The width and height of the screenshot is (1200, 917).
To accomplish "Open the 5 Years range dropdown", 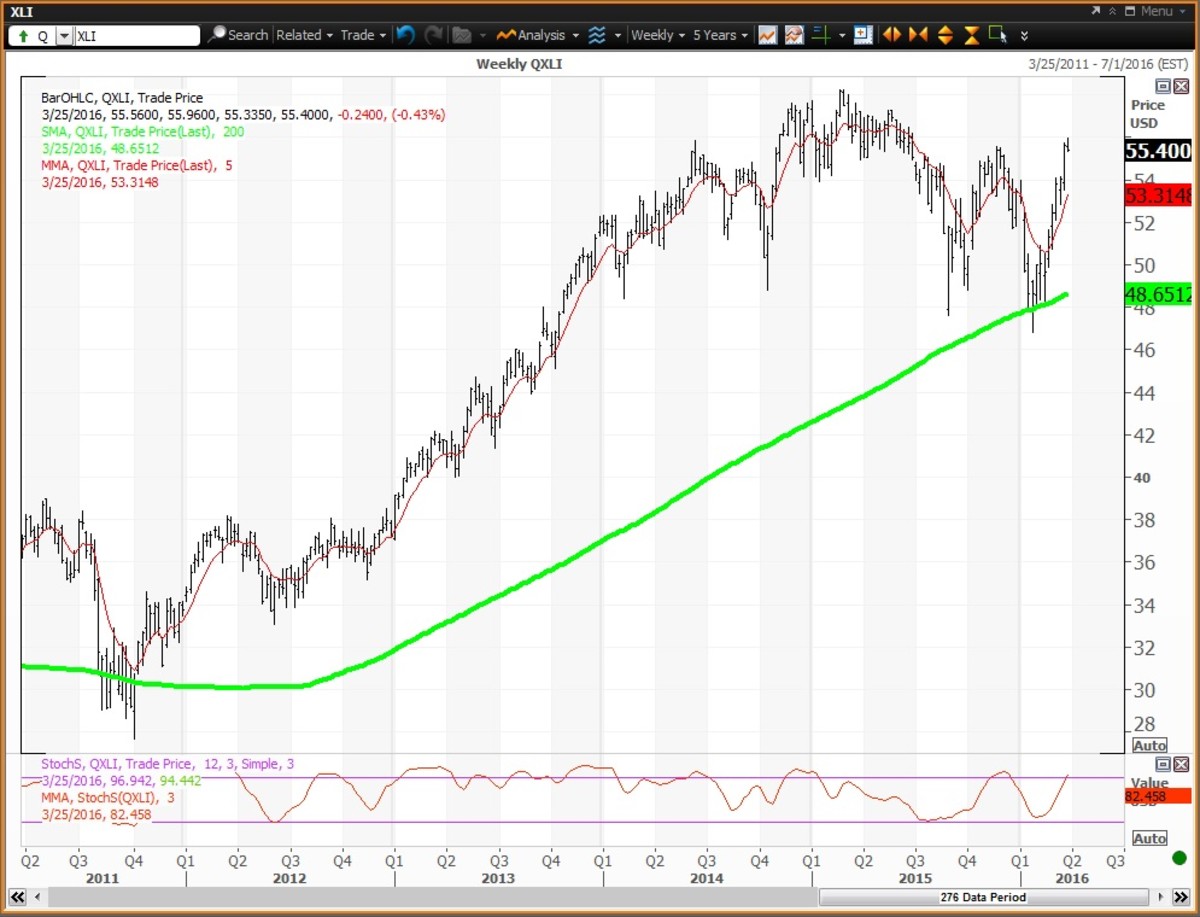I will coord(720,35).
